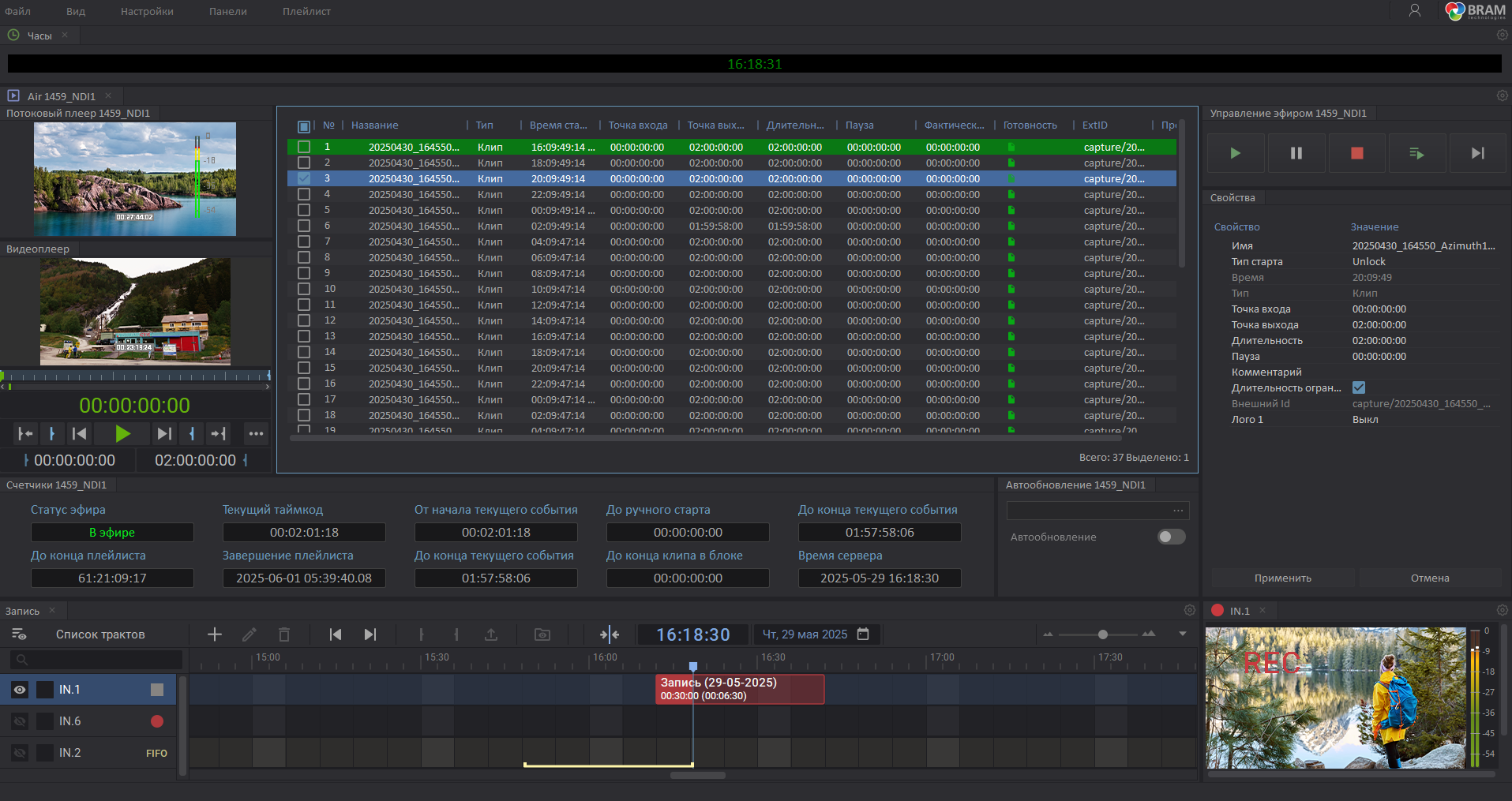Open the user account icon
Image resolution: width=1512 pixels, height=801 pixels.
click(1415, 11)
